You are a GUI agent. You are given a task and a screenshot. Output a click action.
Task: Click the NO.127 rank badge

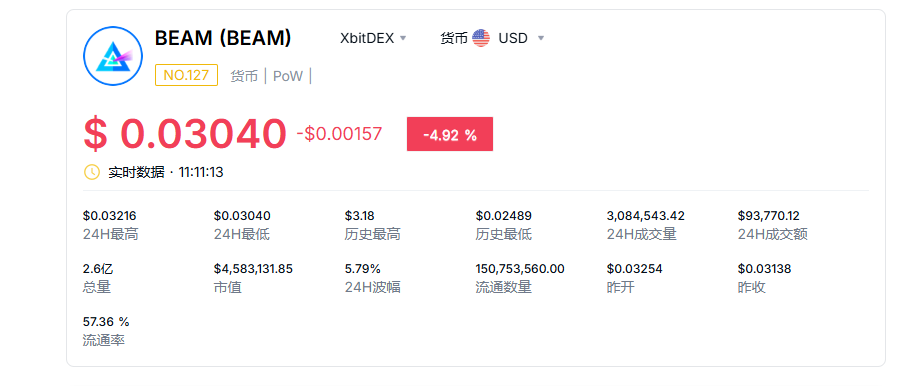click(186, 75)
